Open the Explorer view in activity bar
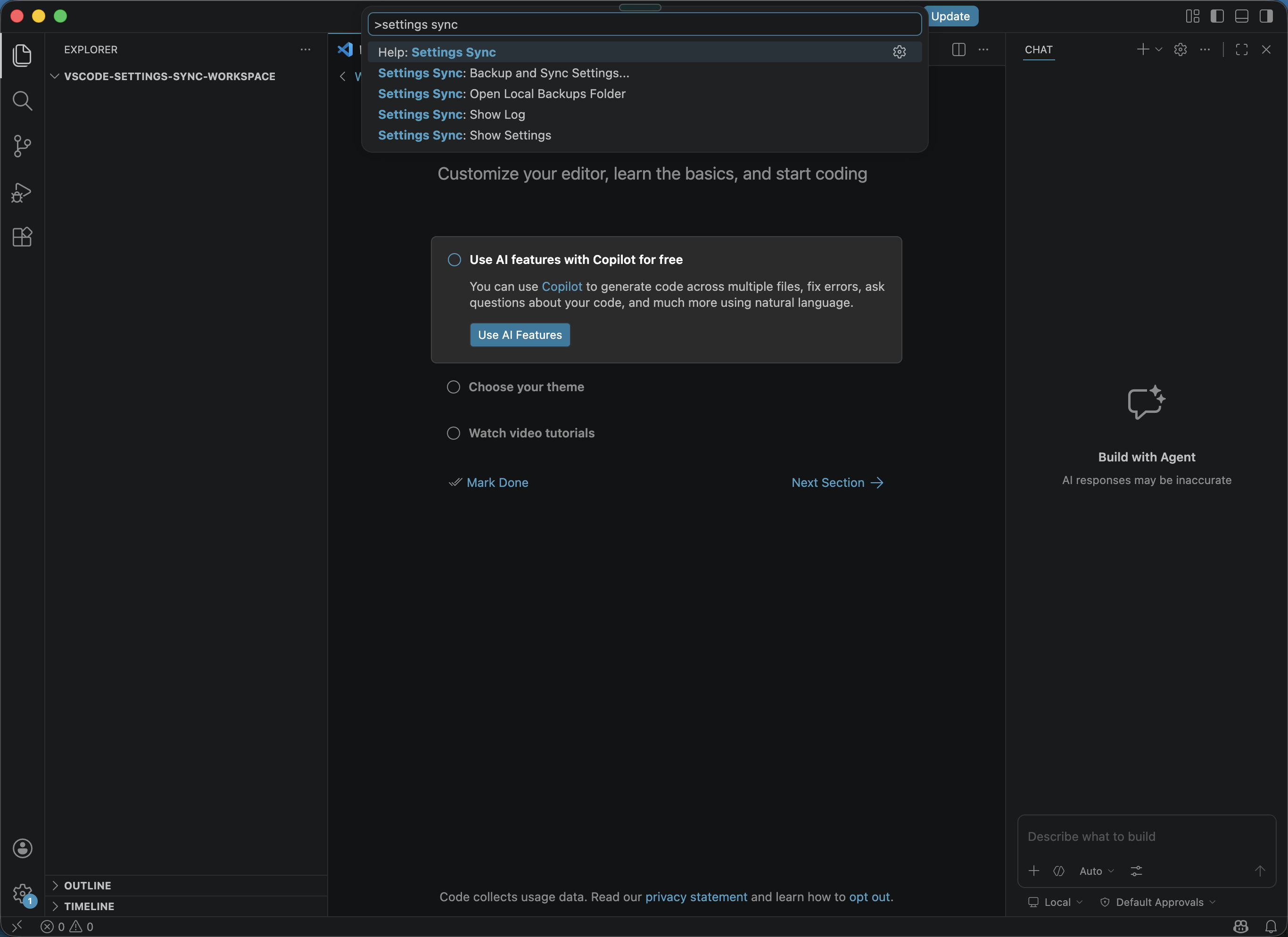 [22, 55]
